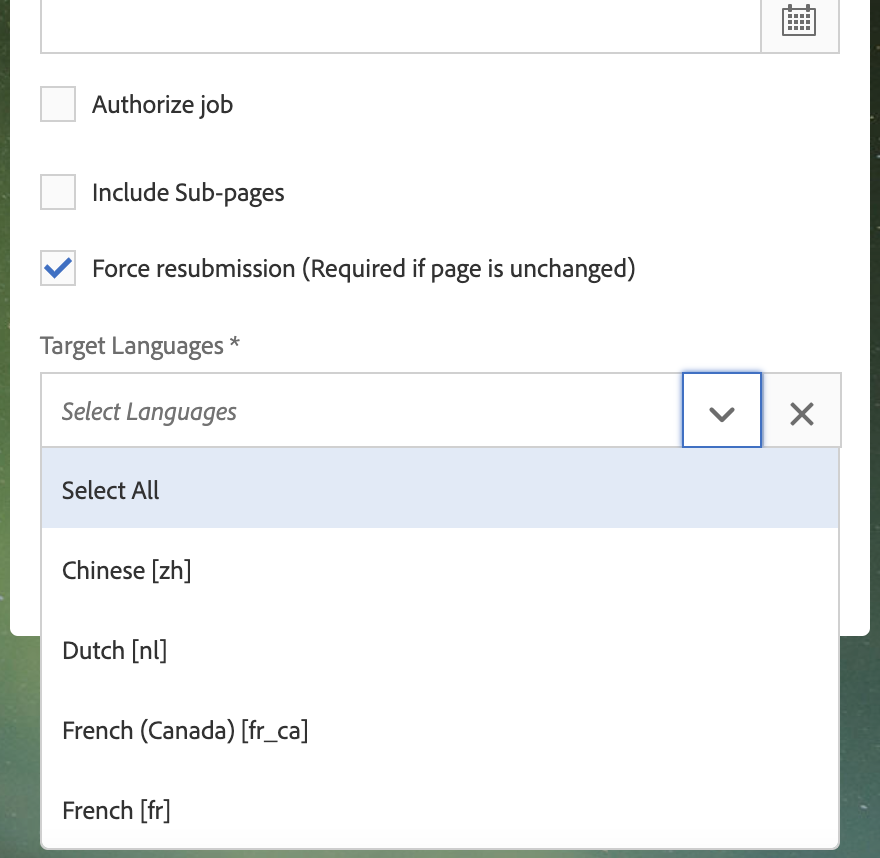Uncheck the Force resubmission checkbox
Viewport: 880px width, 858px height.
tap(58, 268)
